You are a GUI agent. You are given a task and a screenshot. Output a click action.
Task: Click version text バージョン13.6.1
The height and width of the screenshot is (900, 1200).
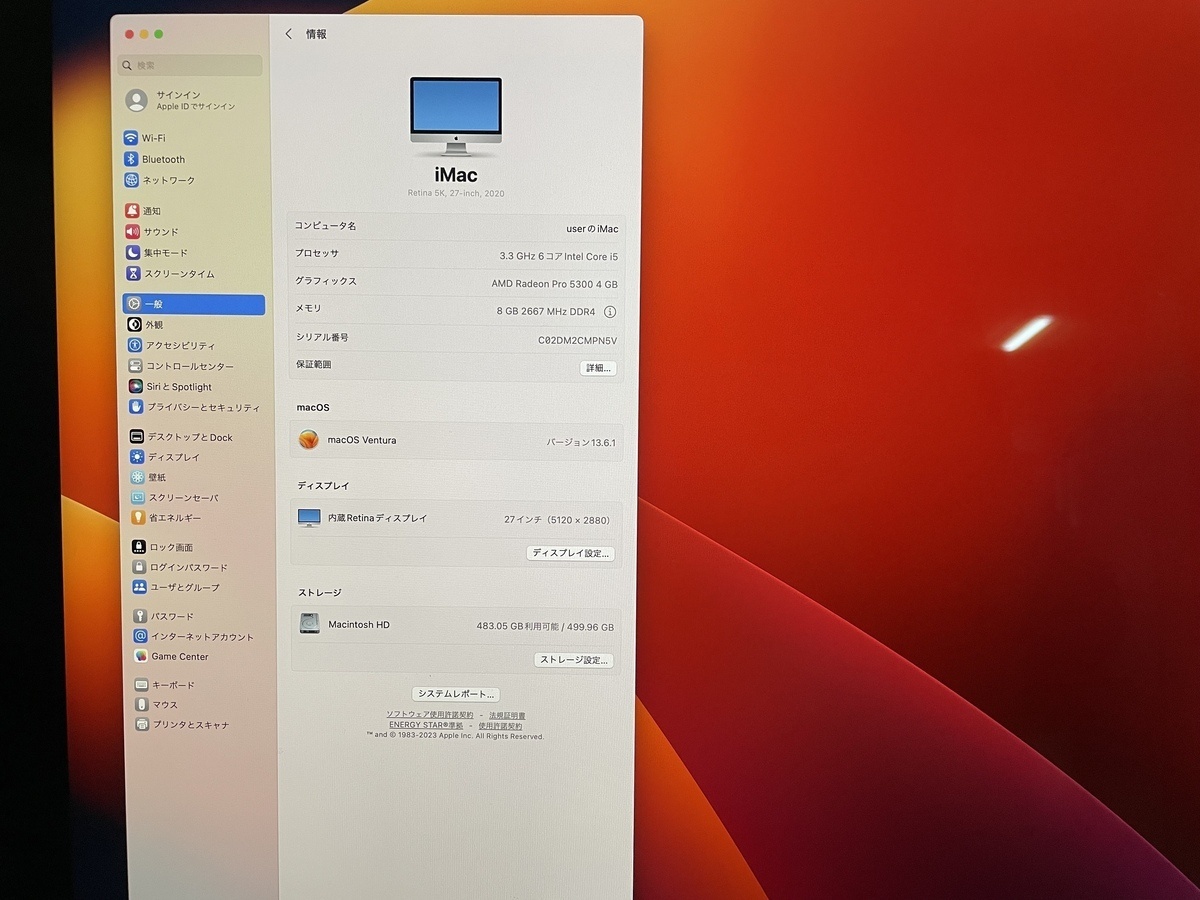pos(581,441)
